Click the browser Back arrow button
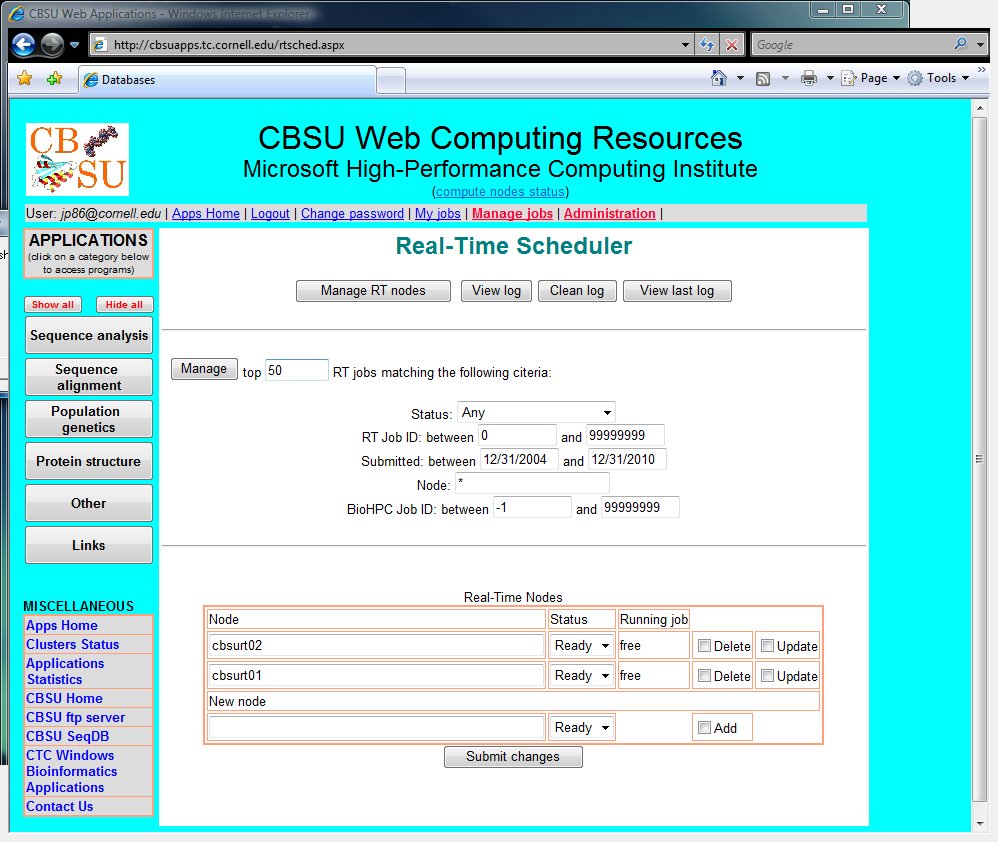 [x=24, y=45]
